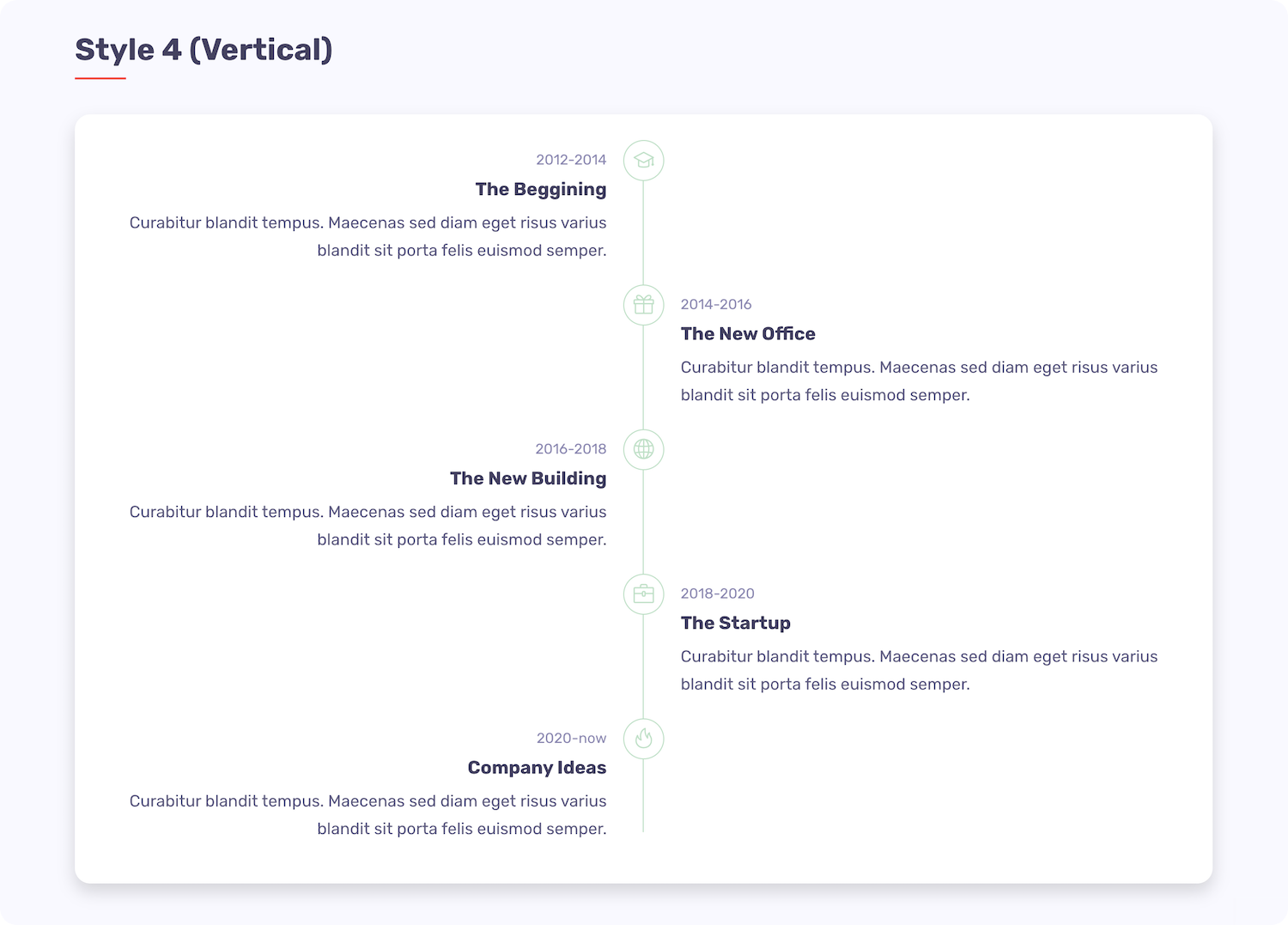Image resolution: width=1288 pixels, height=925 pixels.
Task: Click the briefcase timeline icon
Action: (643, 594)
